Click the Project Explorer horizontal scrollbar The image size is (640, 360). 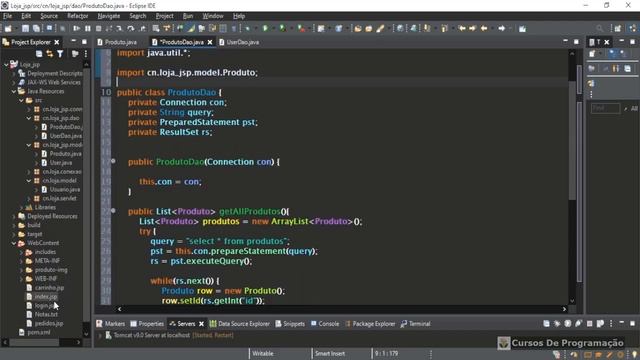[35, 342]
